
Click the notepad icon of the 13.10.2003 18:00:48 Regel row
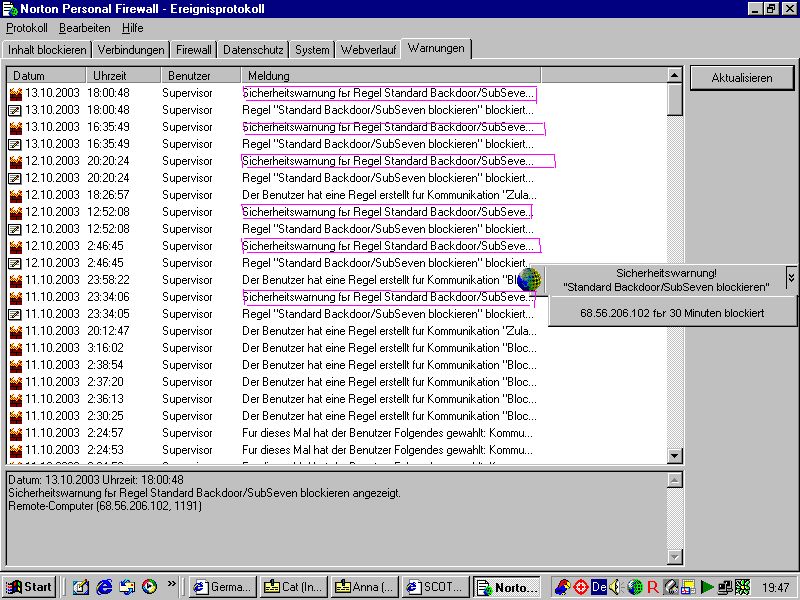(x=16, y=110)
